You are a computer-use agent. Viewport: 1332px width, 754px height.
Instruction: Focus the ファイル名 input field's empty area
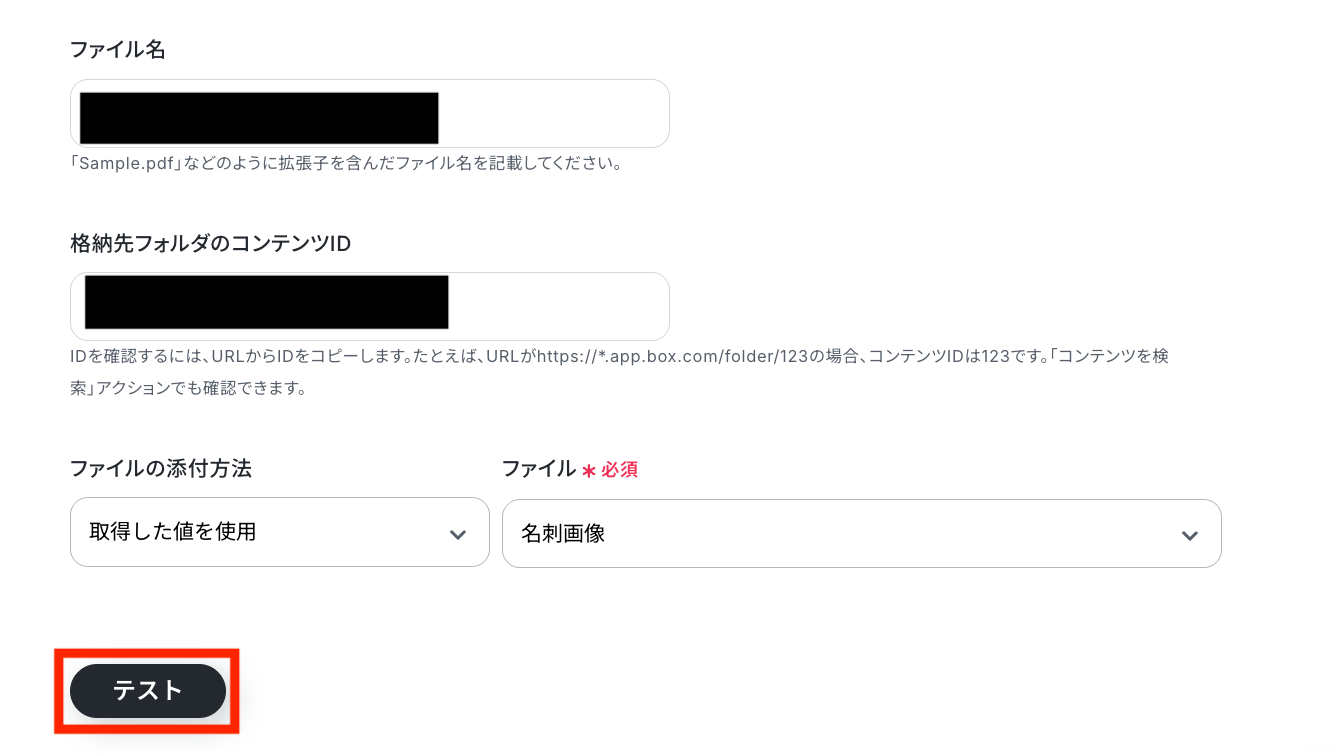[x=553, y=114]
